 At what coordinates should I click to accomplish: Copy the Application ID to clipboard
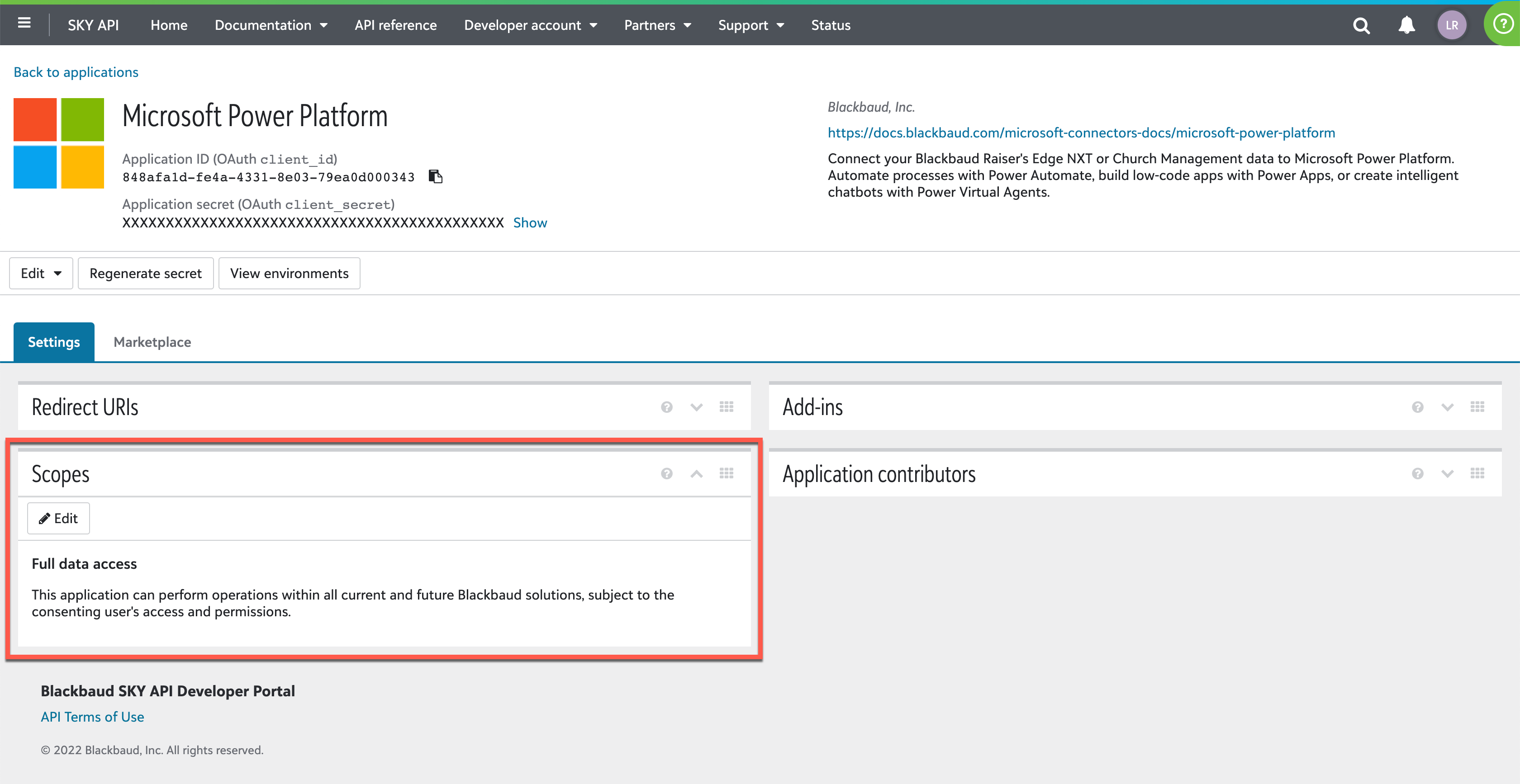(436, 176)
